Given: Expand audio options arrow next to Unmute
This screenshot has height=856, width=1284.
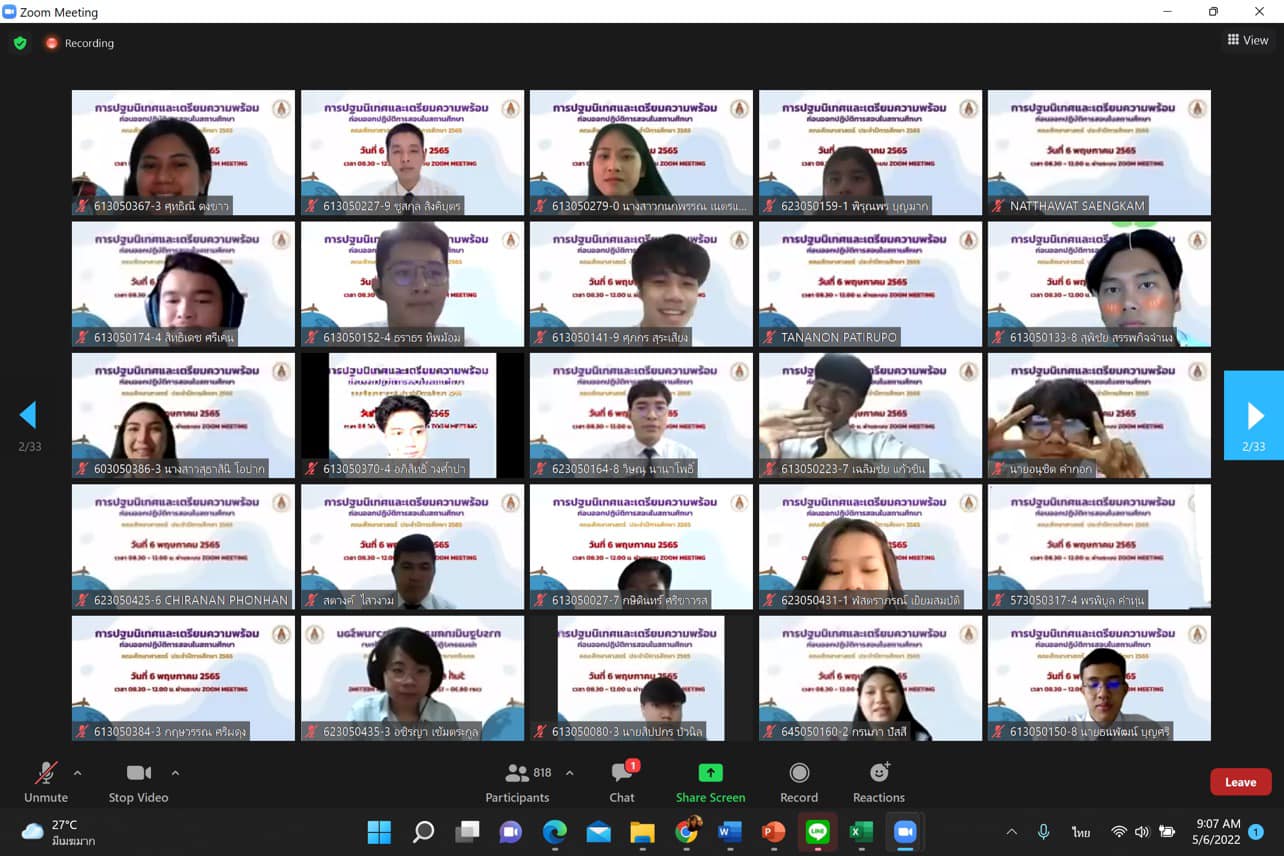Looking at the screenshot, I should 78,773.
